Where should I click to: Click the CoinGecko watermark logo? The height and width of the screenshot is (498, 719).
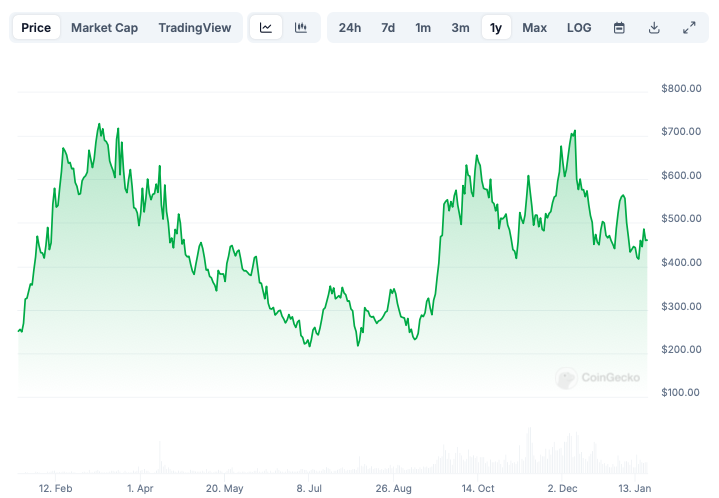(x=597, y=378)
